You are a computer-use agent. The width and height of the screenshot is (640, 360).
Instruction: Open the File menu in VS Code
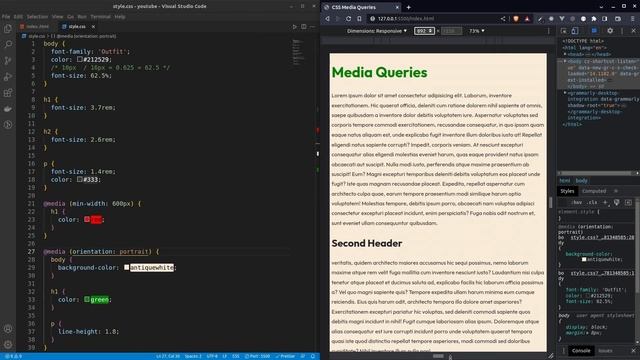pyautogui.click(x=6, y=17)
